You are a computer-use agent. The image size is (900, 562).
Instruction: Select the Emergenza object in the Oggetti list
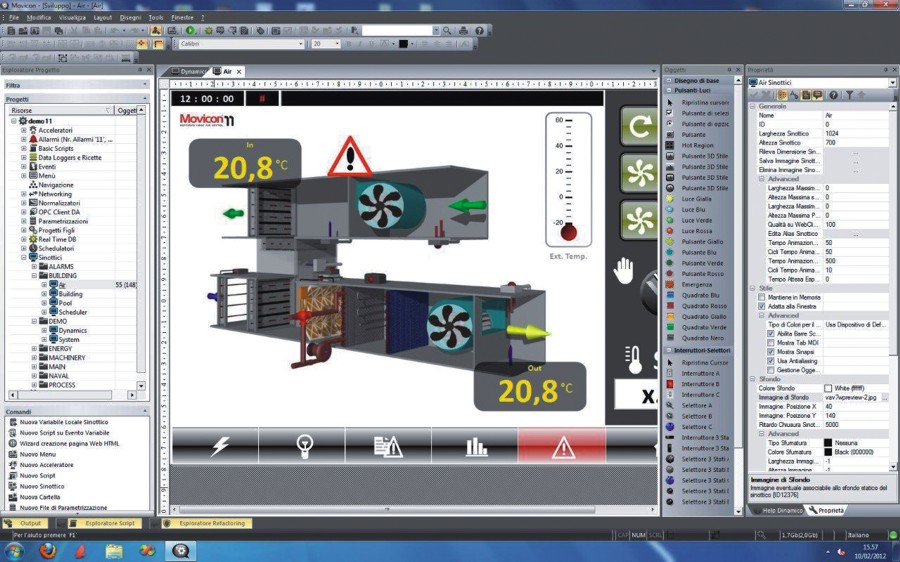[x=700, y=284]
